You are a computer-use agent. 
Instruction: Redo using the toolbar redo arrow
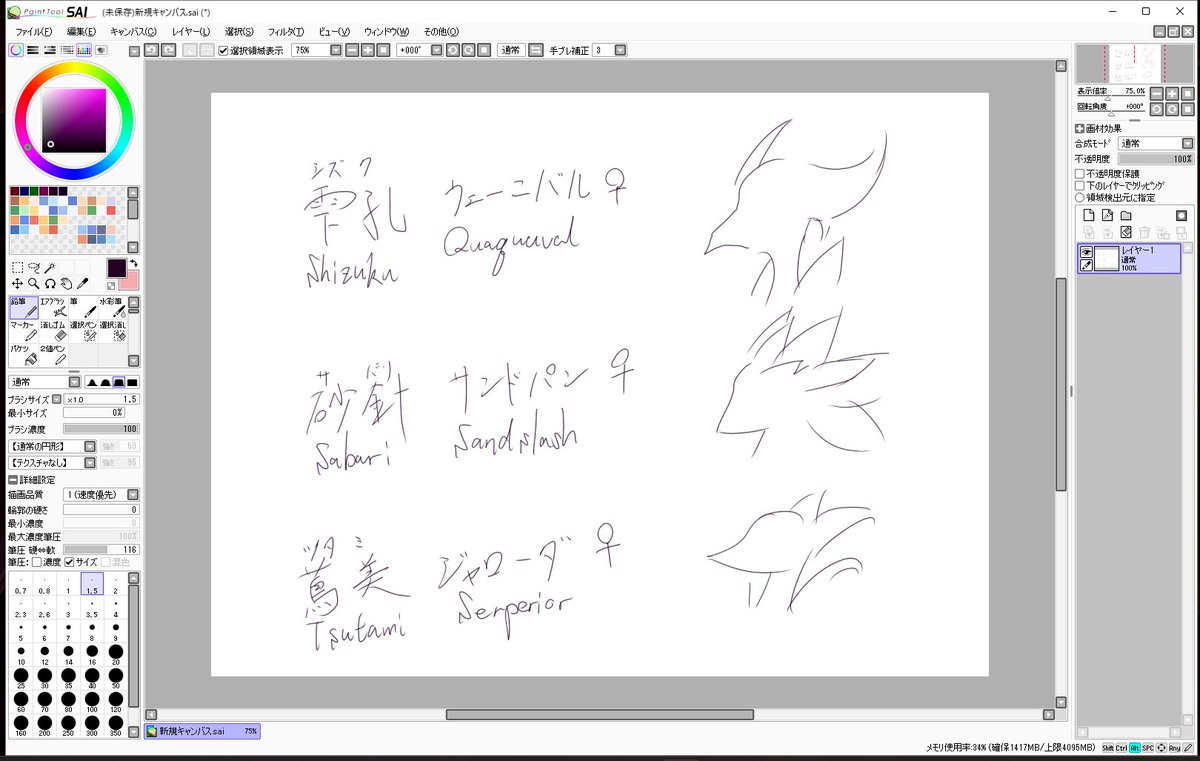(168, 50)
